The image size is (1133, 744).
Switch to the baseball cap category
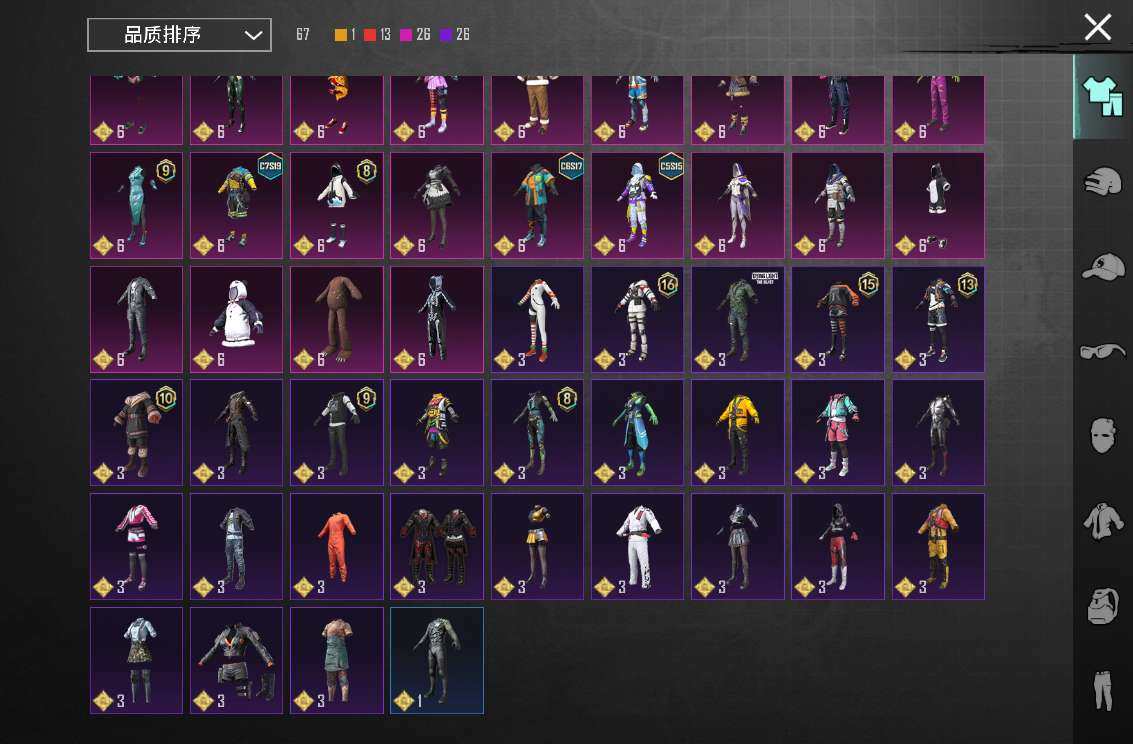click(1103, 267)
